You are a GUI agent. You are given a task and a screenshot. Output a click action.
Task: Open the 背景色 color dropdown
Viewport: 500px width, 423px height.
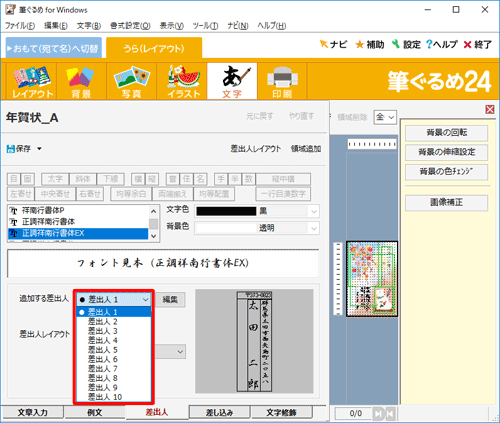coord(314,228)
